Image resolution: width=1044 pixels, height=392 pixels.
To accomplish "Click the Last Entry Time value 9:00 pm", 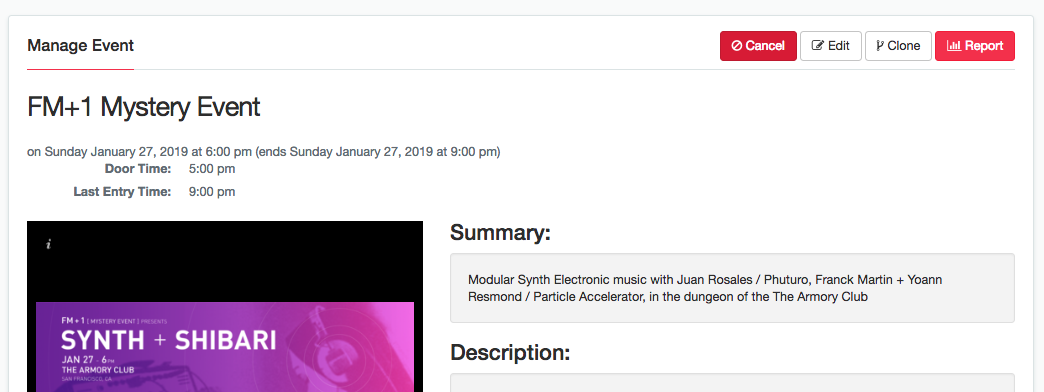I will coord(212,192).
